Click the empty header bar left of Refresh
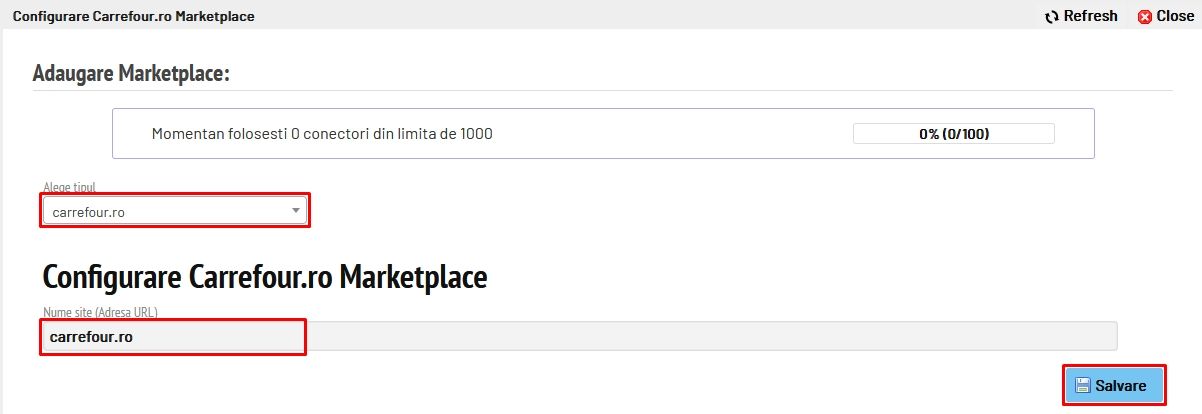The image size is (1202, 414). (x=650, y=16)
